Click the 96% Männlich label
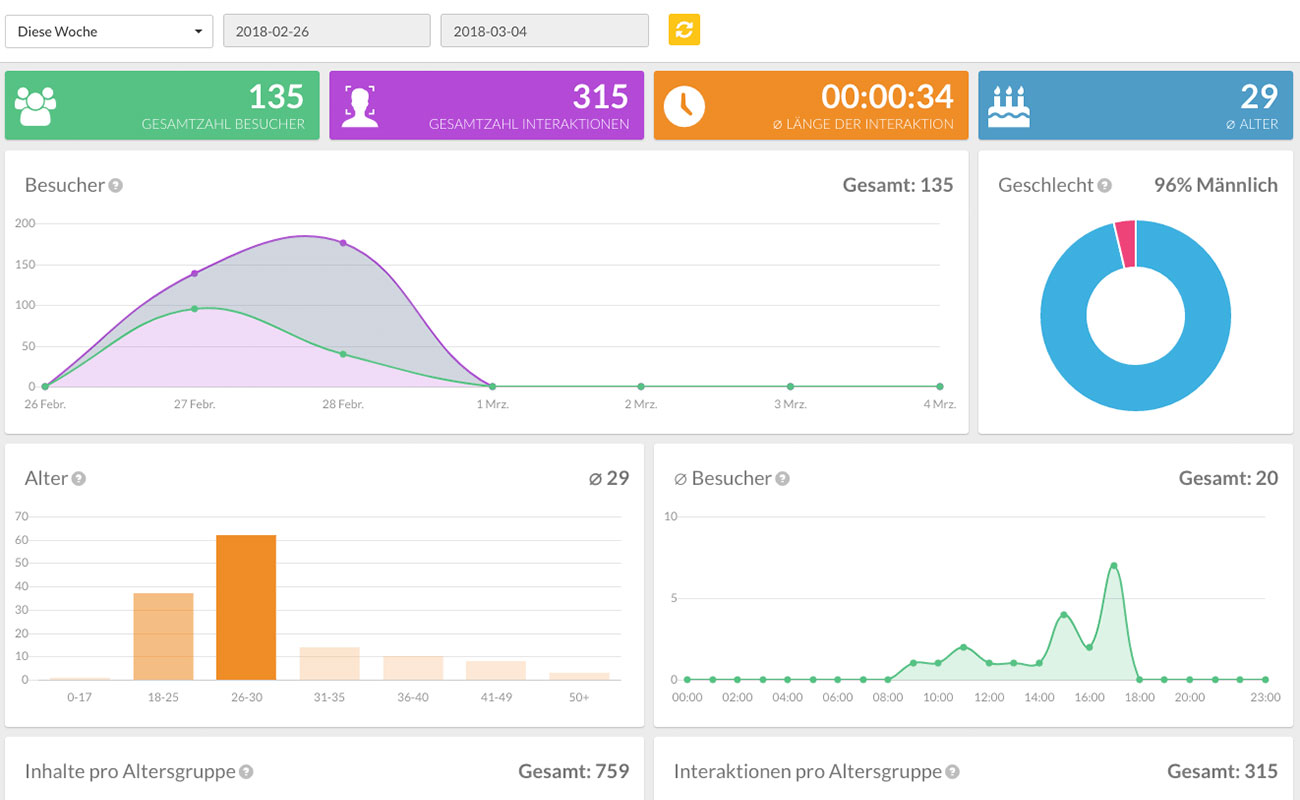1300x800 pixels. pyautogui.click(x=1215, y=185)
